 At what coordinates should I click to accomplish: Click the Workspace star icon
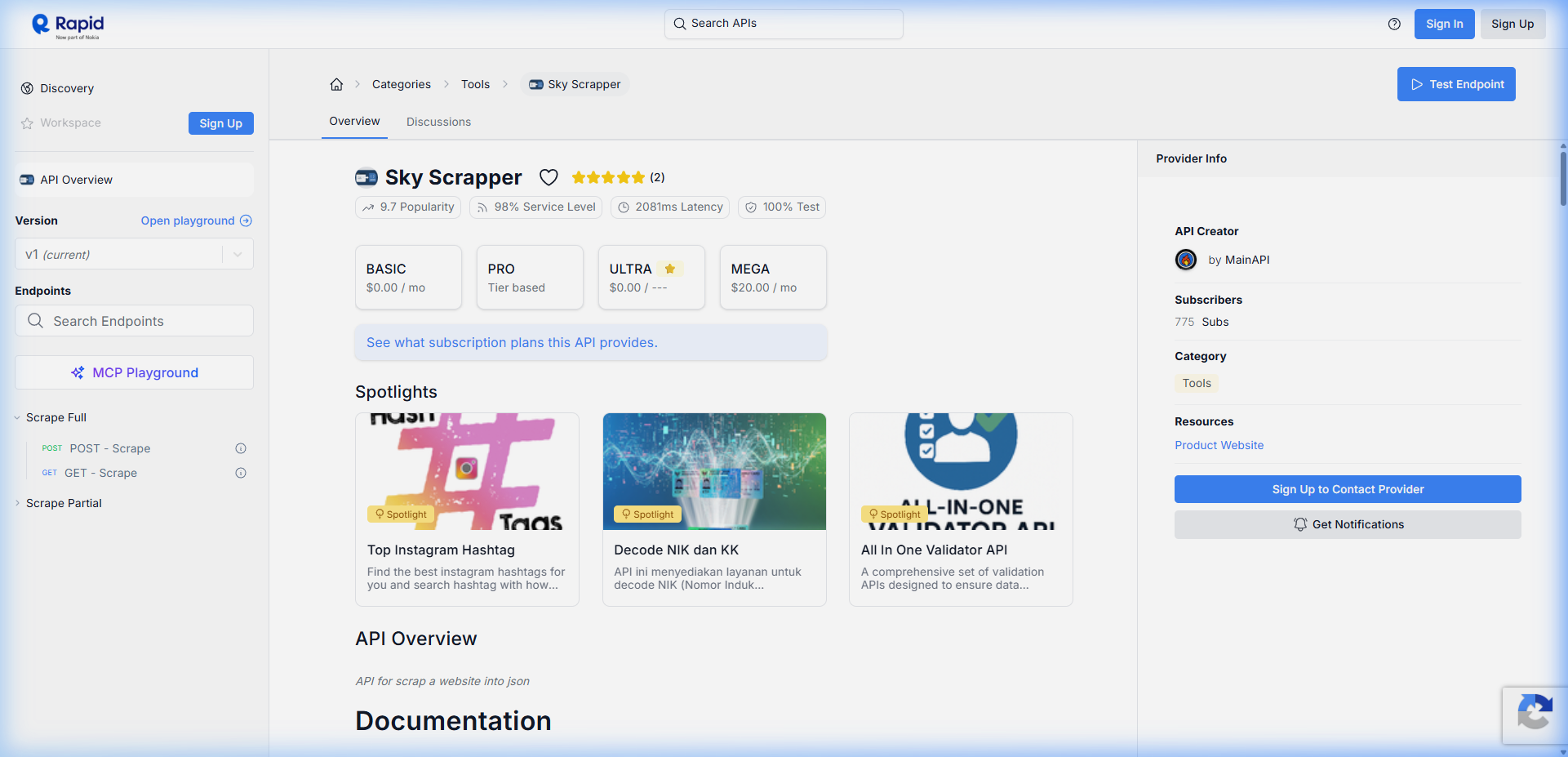pos(27,123)
